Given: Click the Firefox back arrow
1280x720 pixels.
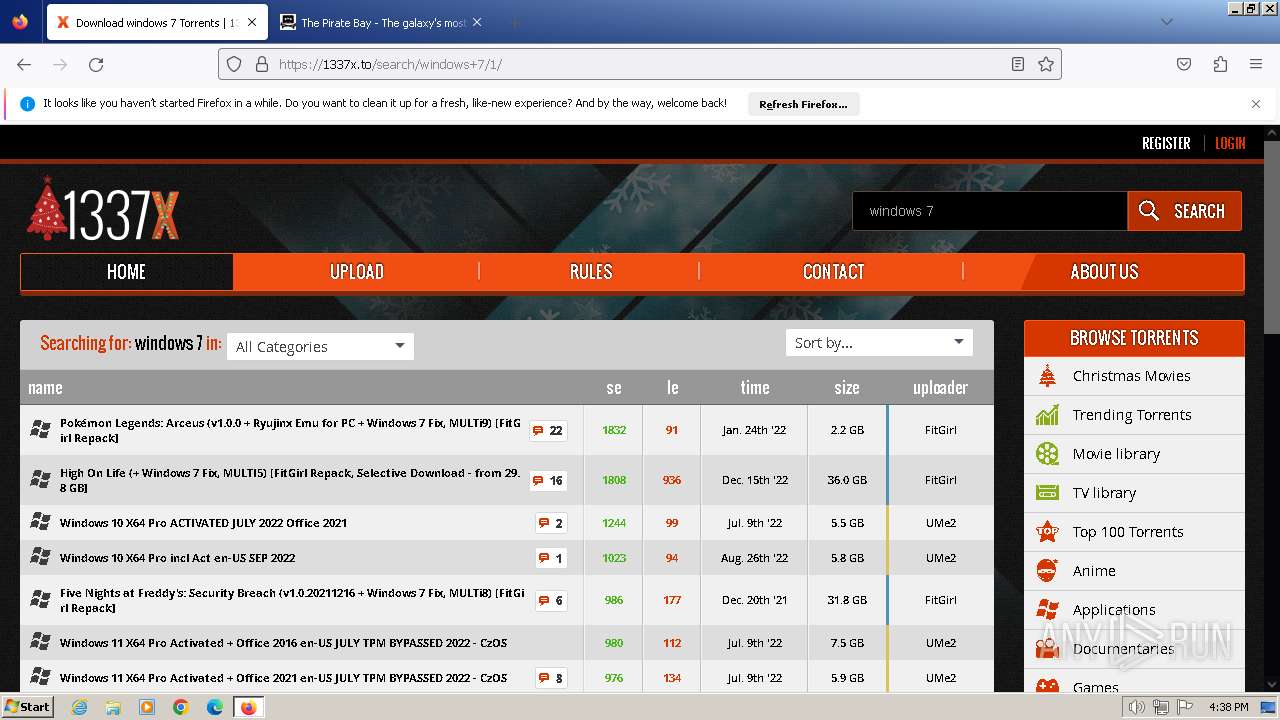Looking at the screenshot, I should (x=24, y=64).
